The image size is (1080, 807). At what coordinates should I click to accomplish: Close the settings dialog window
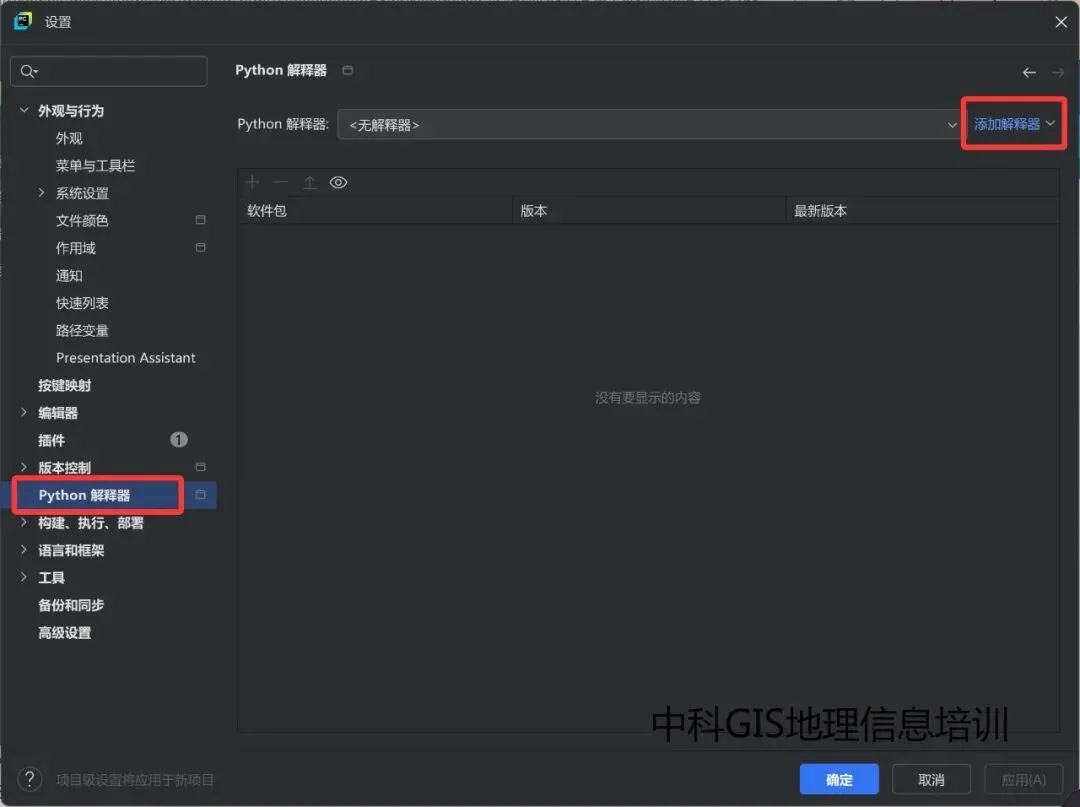[1061, 22]
